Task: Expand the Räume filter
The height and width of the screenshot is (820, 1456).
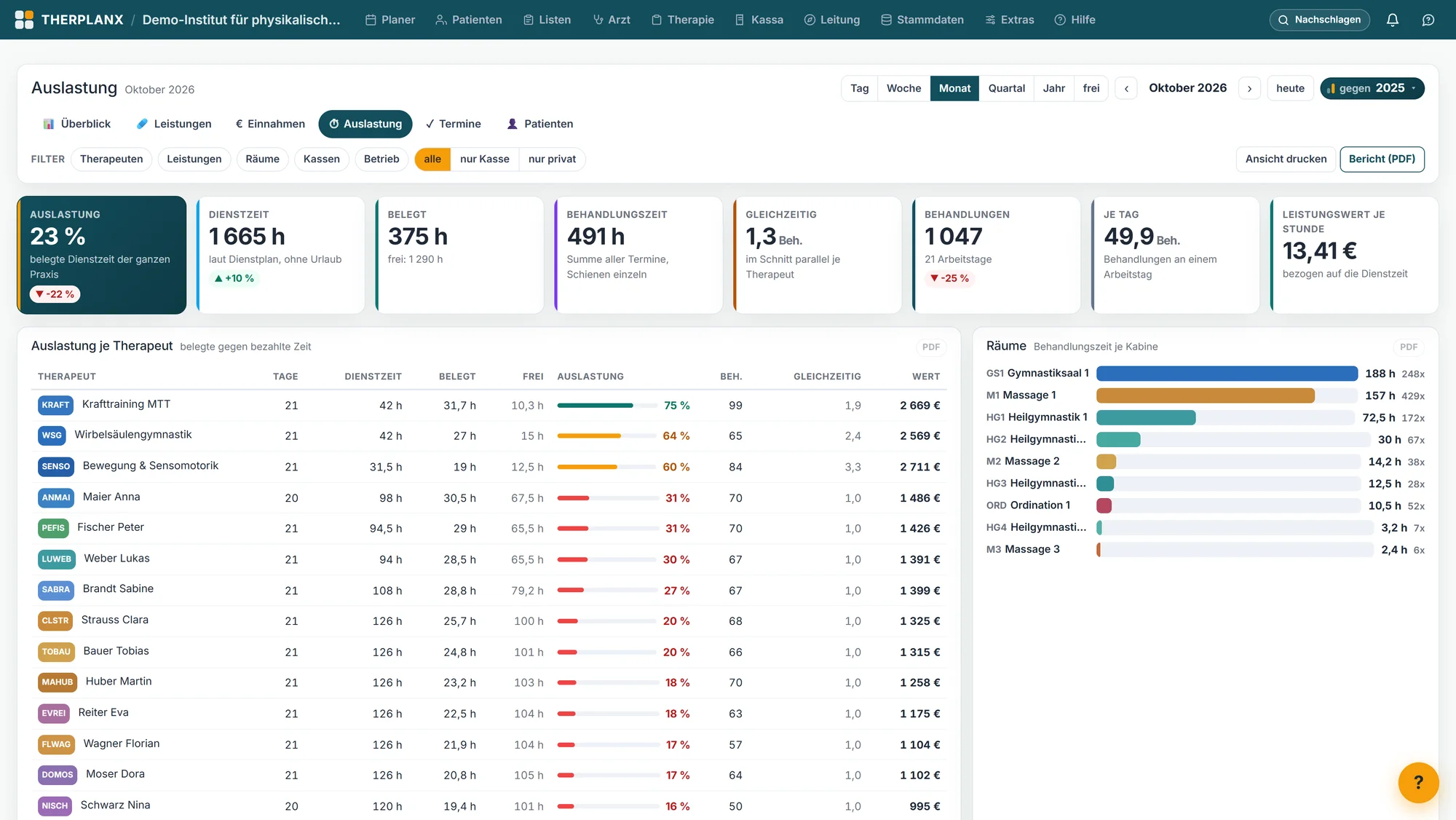Action: click(262, 159)
